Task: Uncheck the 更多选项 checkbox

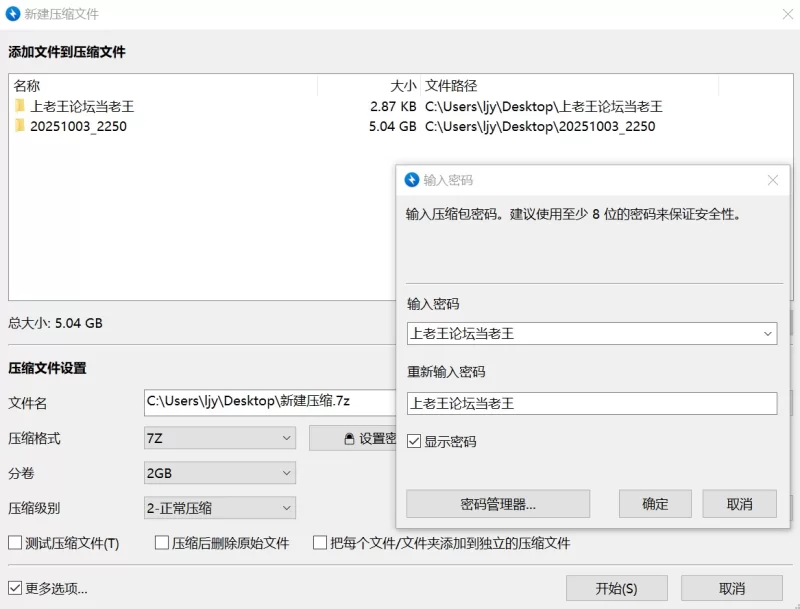Action: (15, 588)
